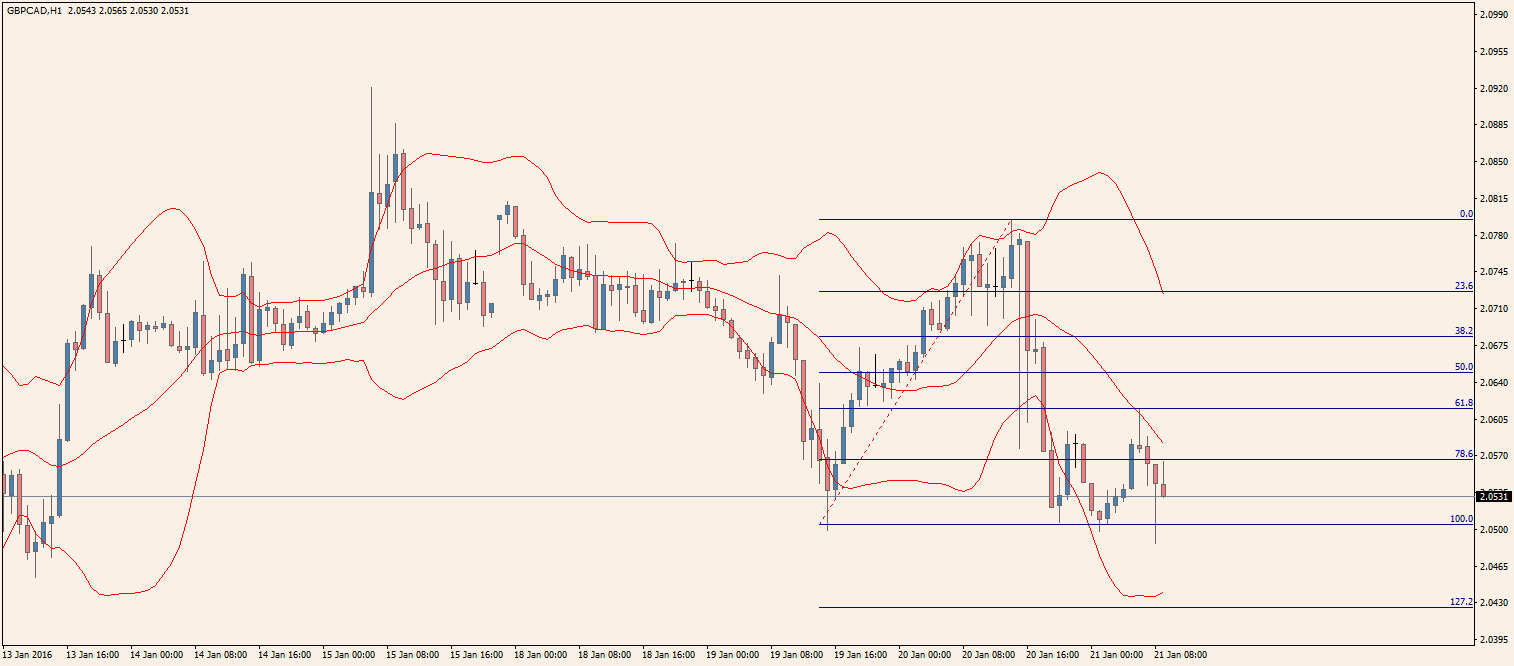Select the 18 Jan 08:00 time label
Viewport: 1514px width, 666px height.
click(604, 655)
